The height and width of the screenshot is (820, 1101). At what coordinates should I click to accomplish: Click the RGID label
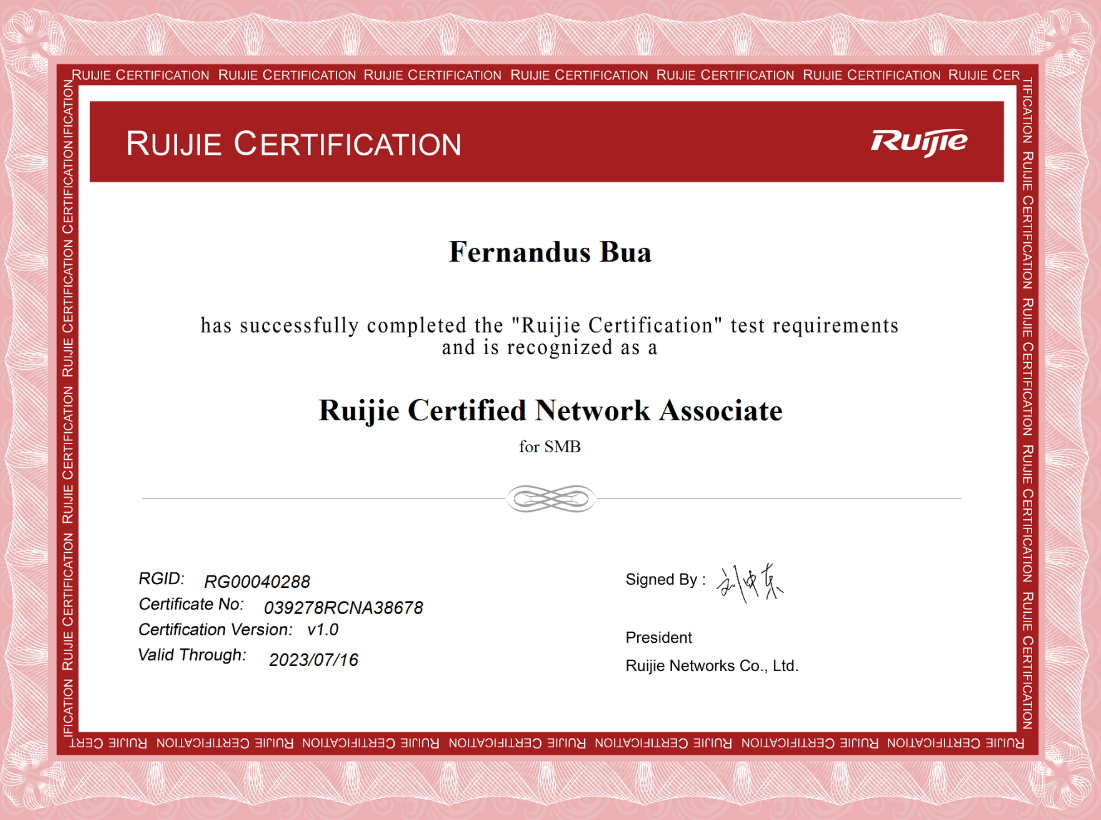pyautogui.click(x=162, y=579)
